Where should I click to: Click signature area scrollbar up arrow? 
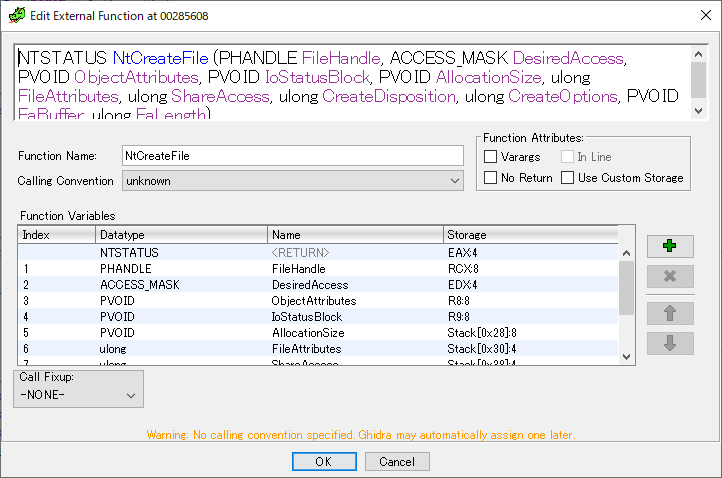click(x=699, y=54)
